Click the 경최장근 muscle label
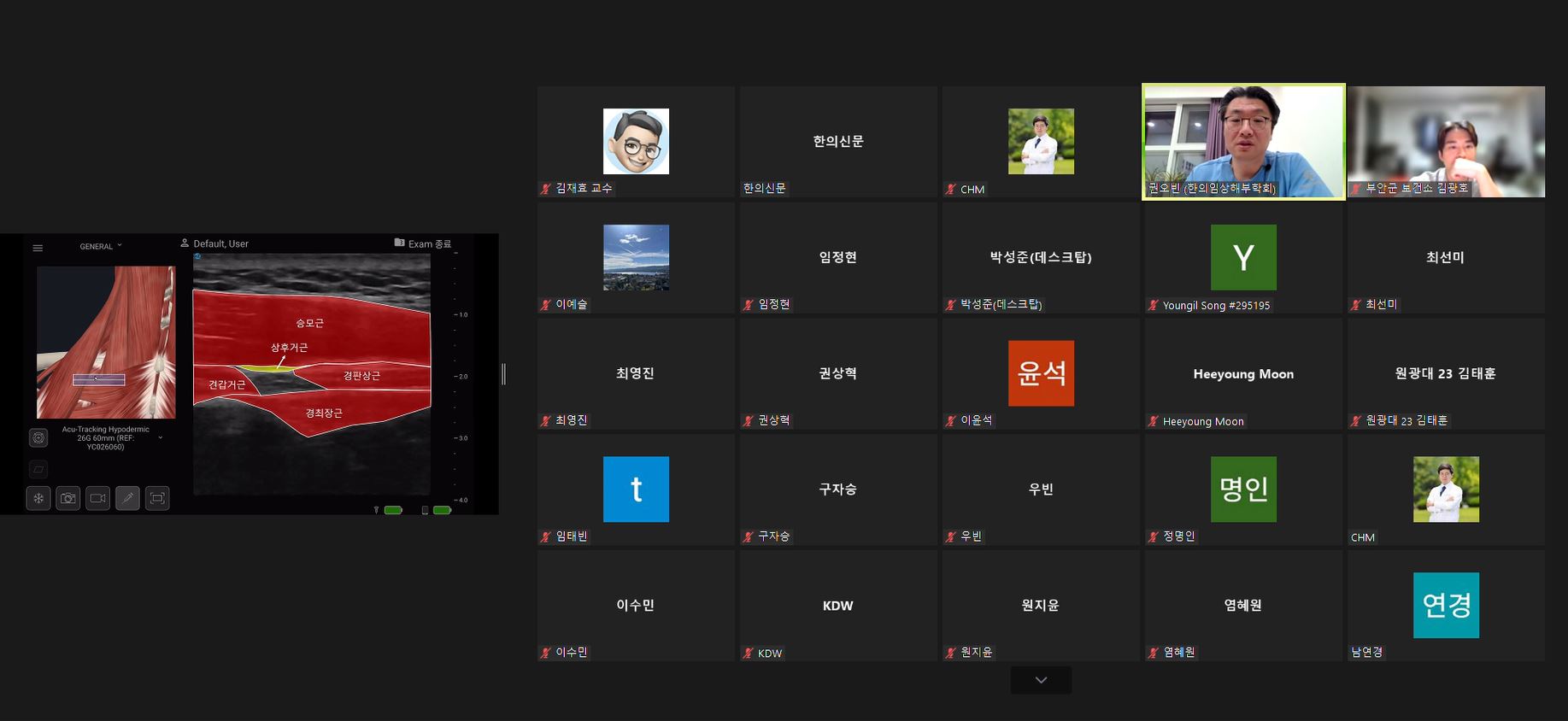 click(324, 413)
